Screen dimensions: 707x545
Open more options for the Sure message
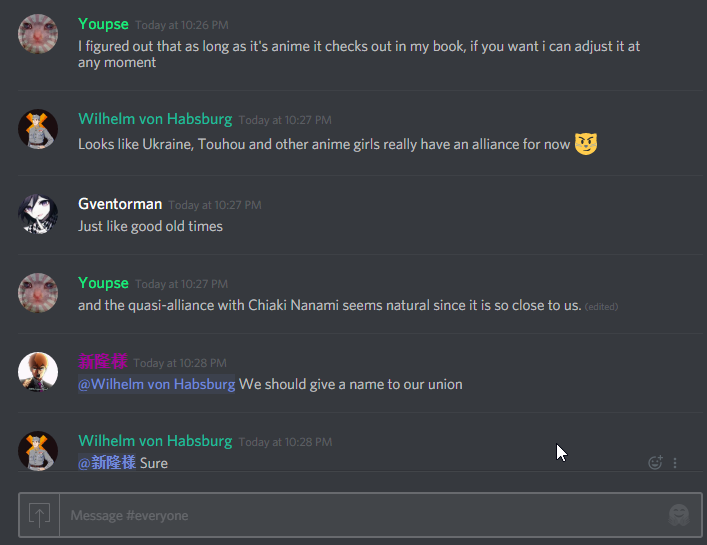click(675, 463)
